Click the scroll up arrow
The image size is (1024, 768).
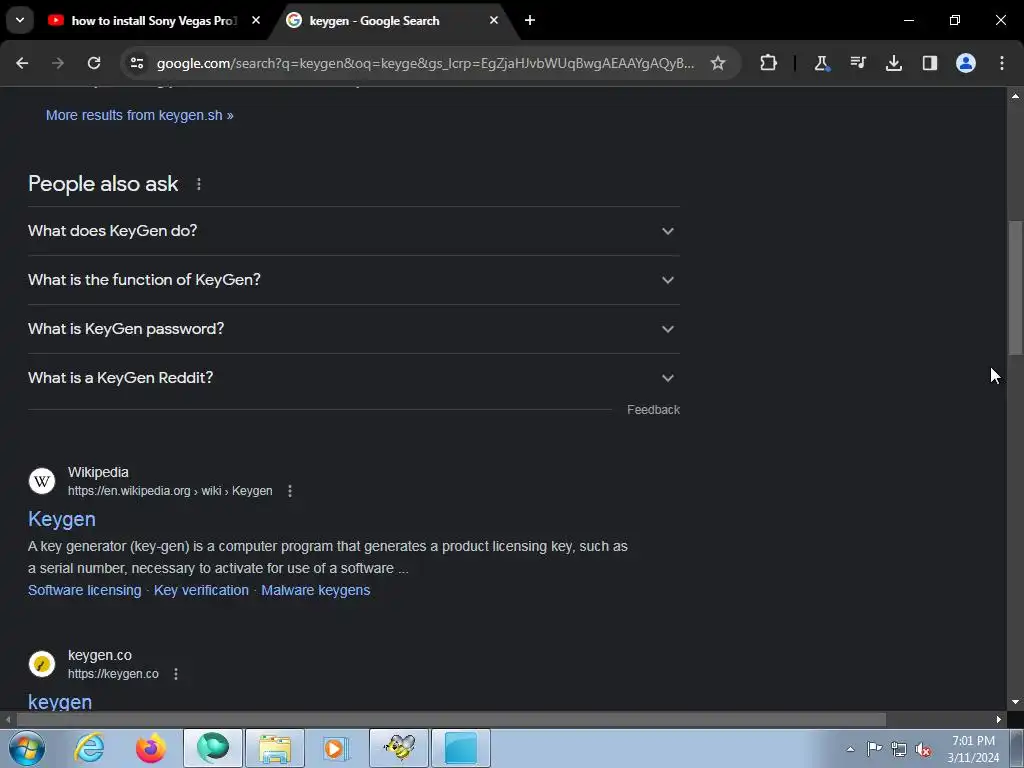[x=1015, y=96]
